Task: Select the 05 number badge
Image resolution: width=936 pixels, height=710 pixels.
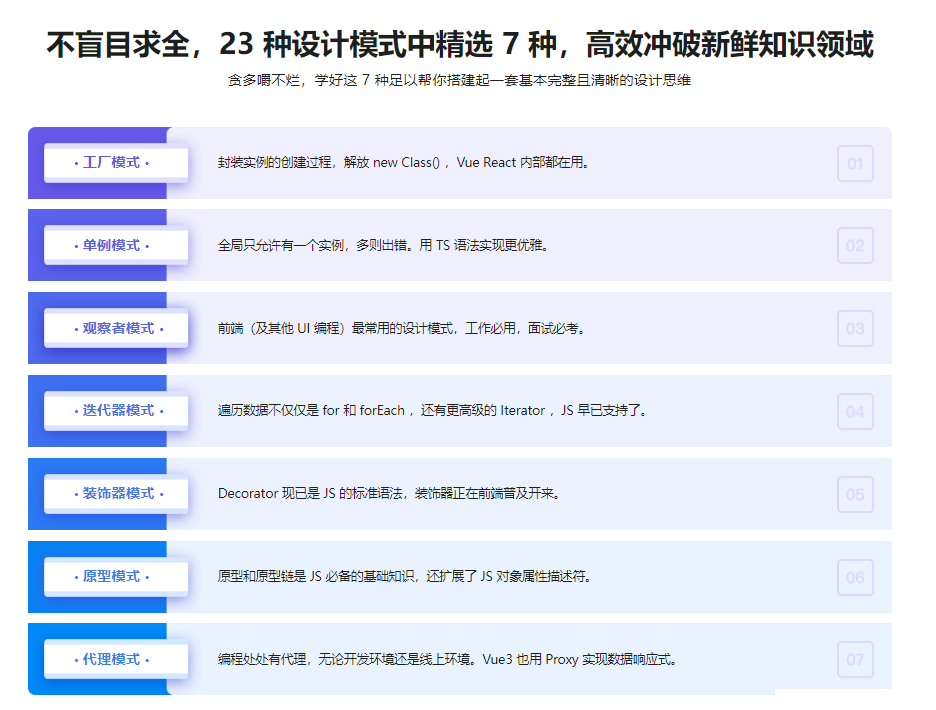Action: coord(855,494)
